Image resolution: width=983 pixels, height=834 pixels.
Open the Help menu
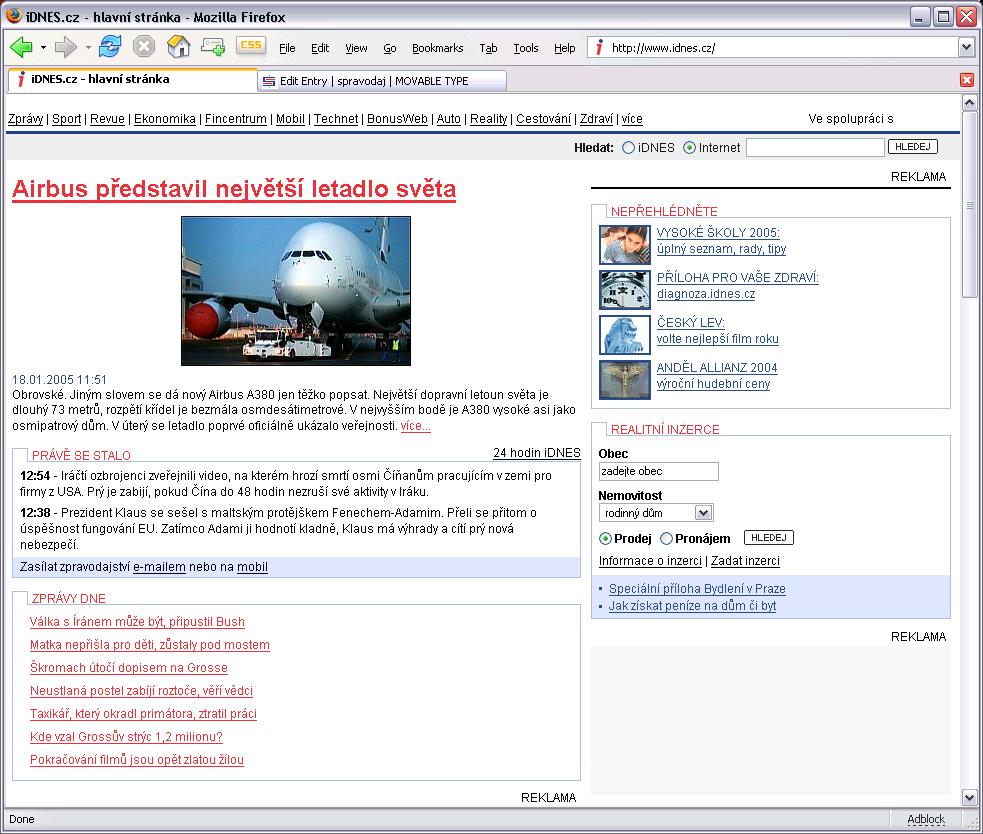pos(564,48)
